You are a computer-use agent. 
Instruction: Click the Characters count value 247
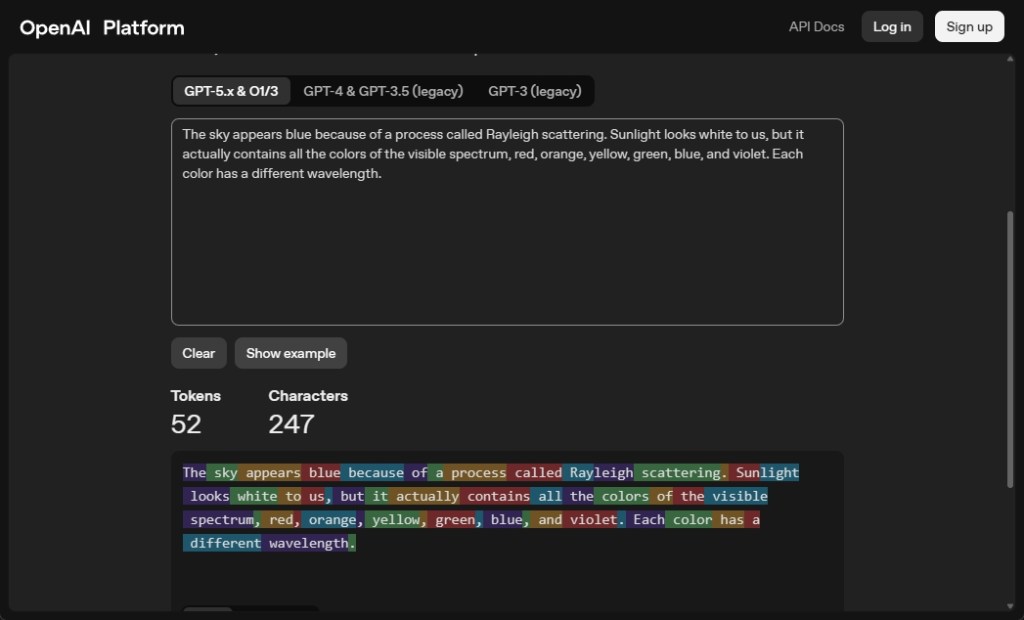pos(292,424)
